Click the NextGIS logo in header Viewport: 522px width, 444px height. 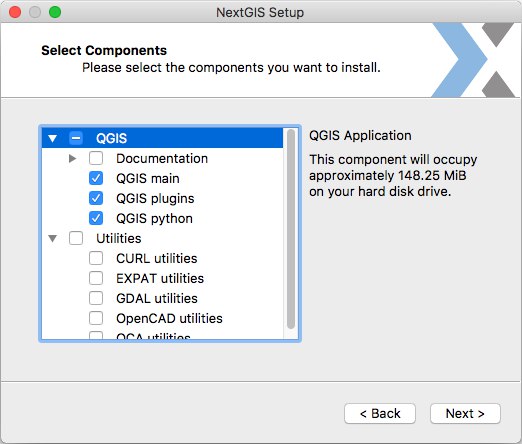(x=474, y=60)
